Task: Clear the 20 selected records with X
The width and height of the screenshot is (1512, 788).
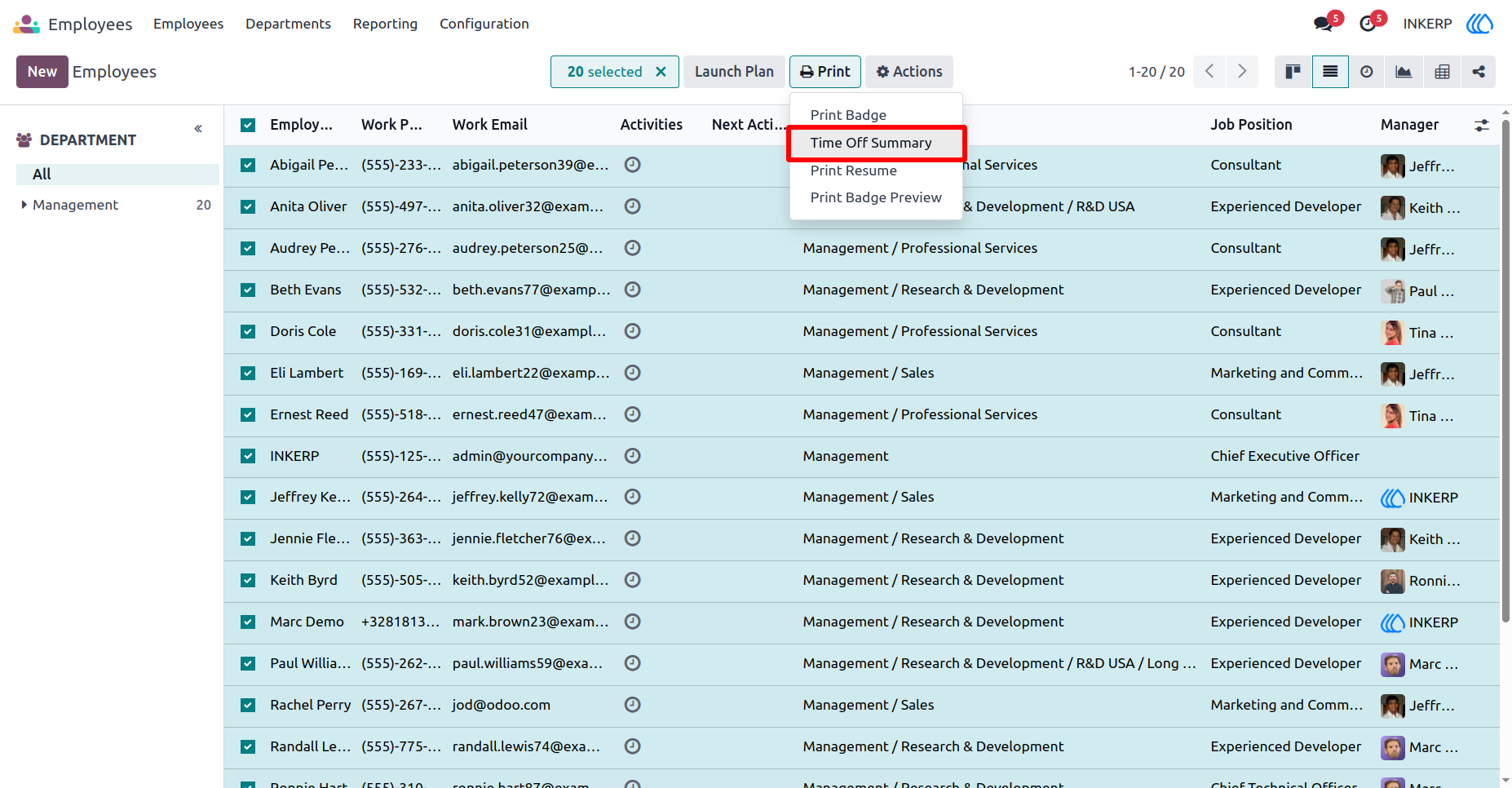Action: tap(661, 72)
